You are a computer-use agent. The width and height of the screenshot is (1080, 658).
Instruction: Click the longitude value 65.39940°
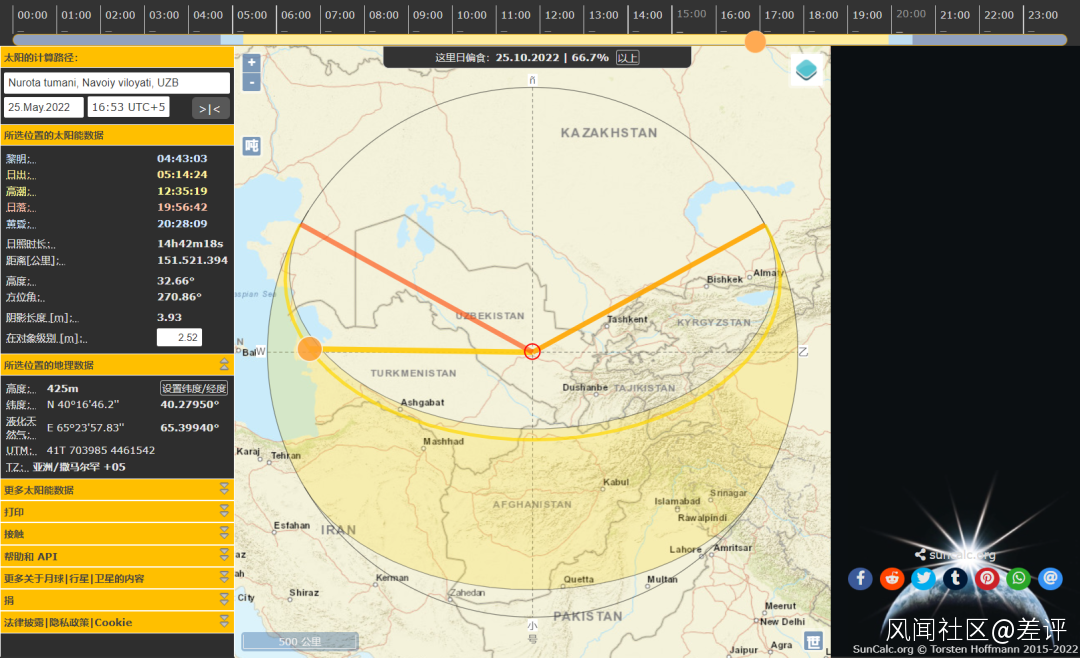189,427
